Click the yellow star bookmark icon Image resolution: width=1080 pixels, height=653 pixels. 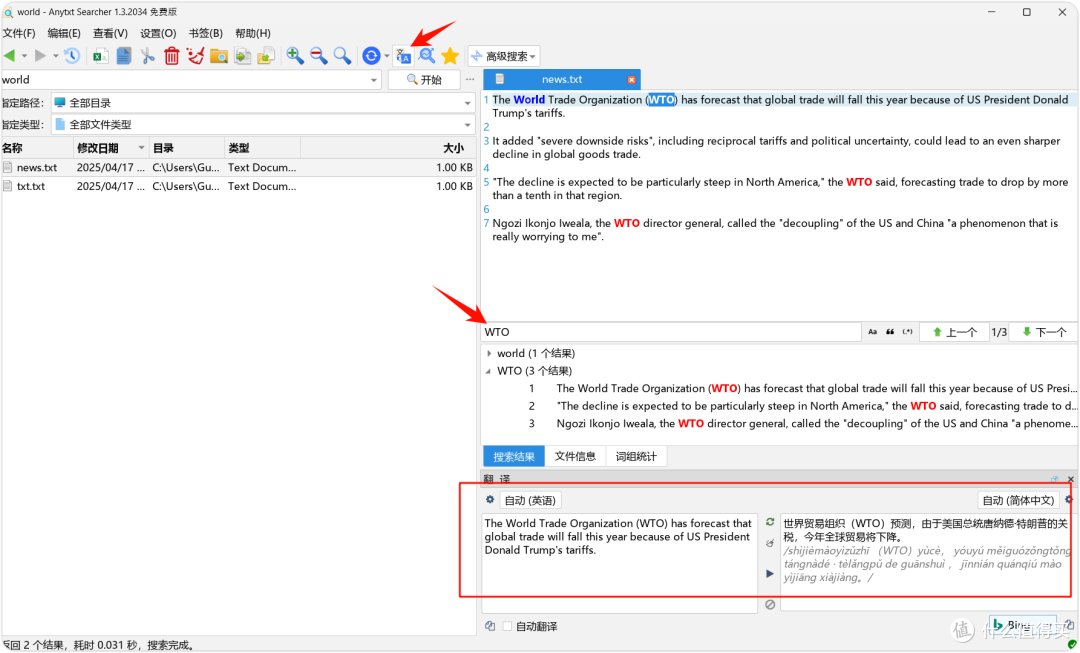(x=450, y=56)
